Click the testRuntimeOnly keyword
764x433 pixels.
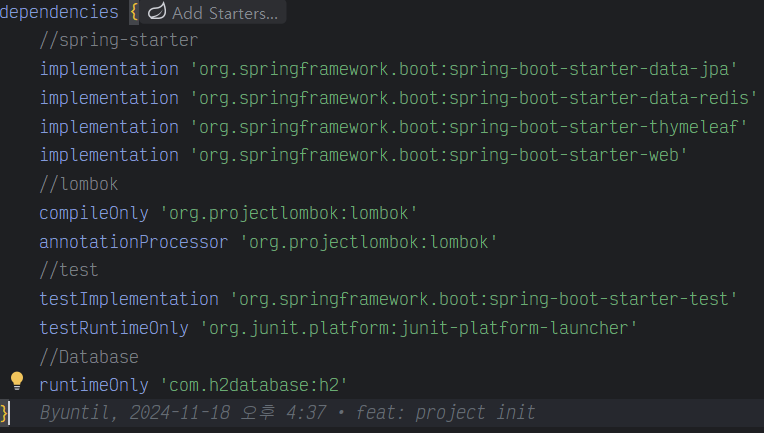coord(114,328)
